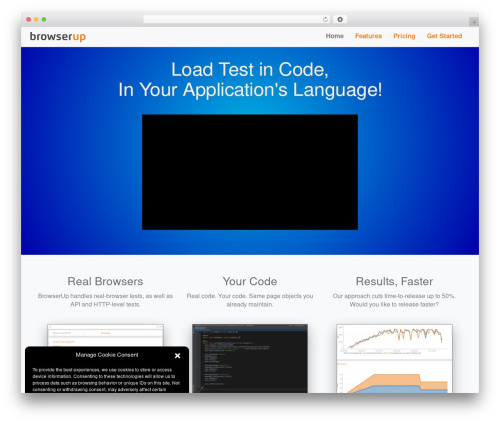The width and height of the screenshot is (500, 423).
Task: Open the Pricing page
Action: pos(404,36)
